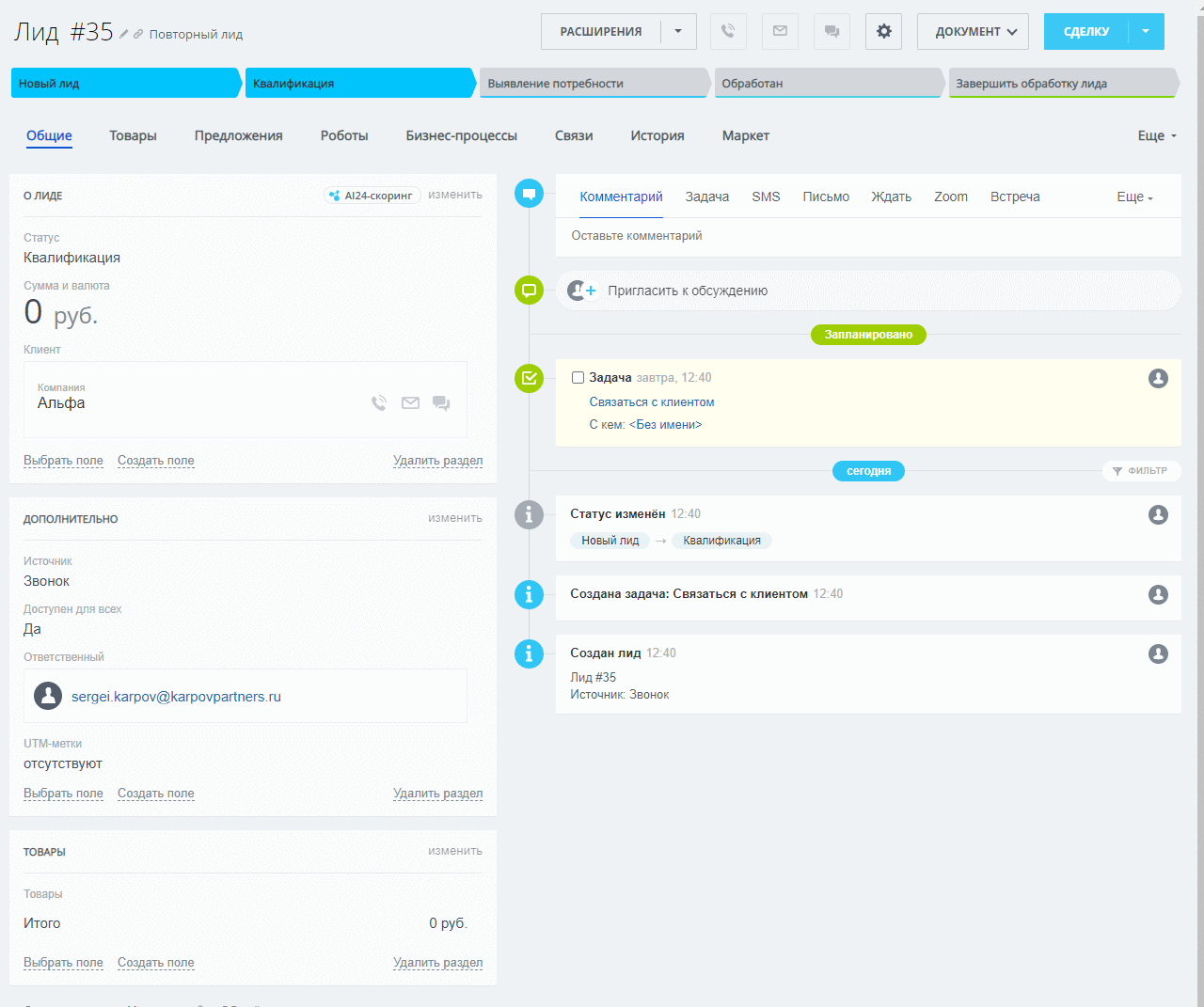Email company Альфа via envelope icon
This screenshot has height=1007, width=1204.
[410, 403]
